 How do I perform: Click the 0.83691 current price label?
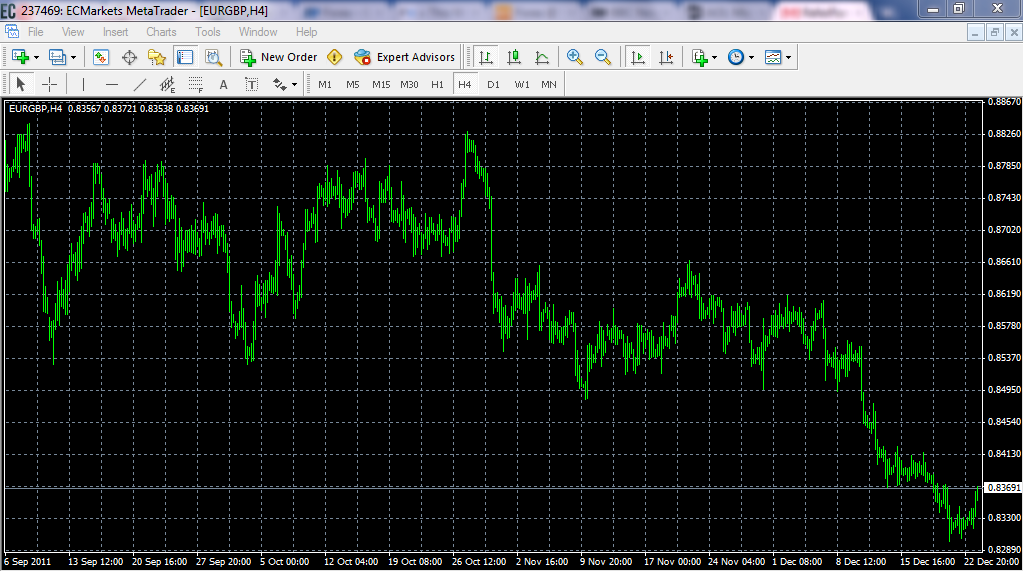[1001, 487]
